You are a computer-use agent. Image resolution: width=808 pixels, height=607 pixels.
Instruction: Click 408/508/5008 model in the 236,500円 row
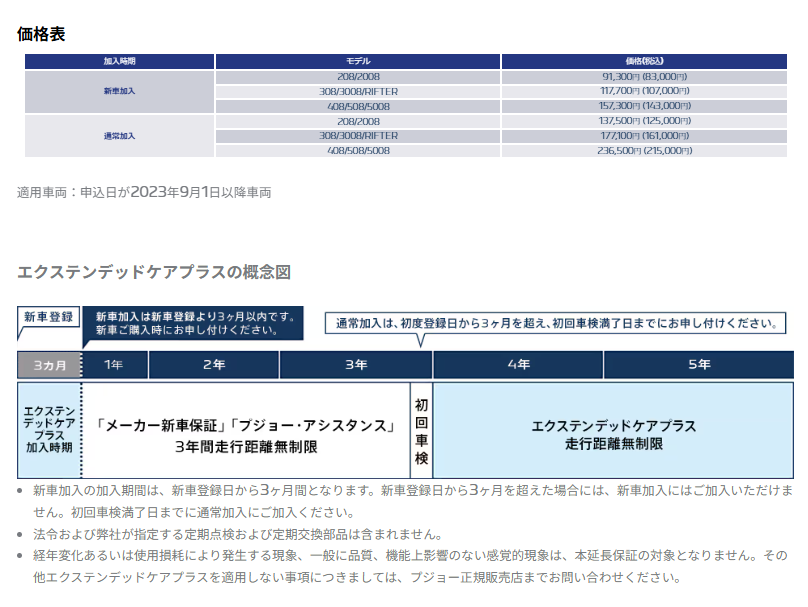358,151
